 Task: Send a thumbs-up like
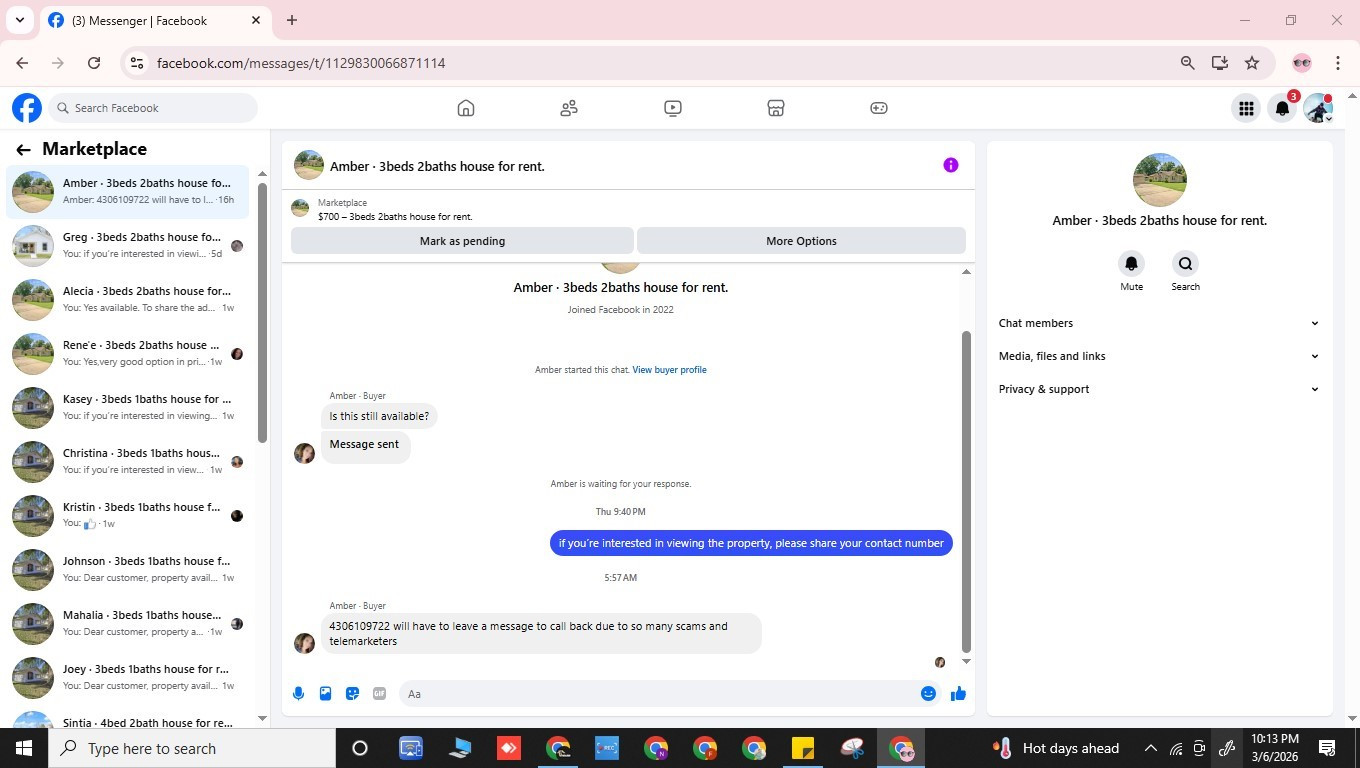pyautogui.click(x=958, y=693)
